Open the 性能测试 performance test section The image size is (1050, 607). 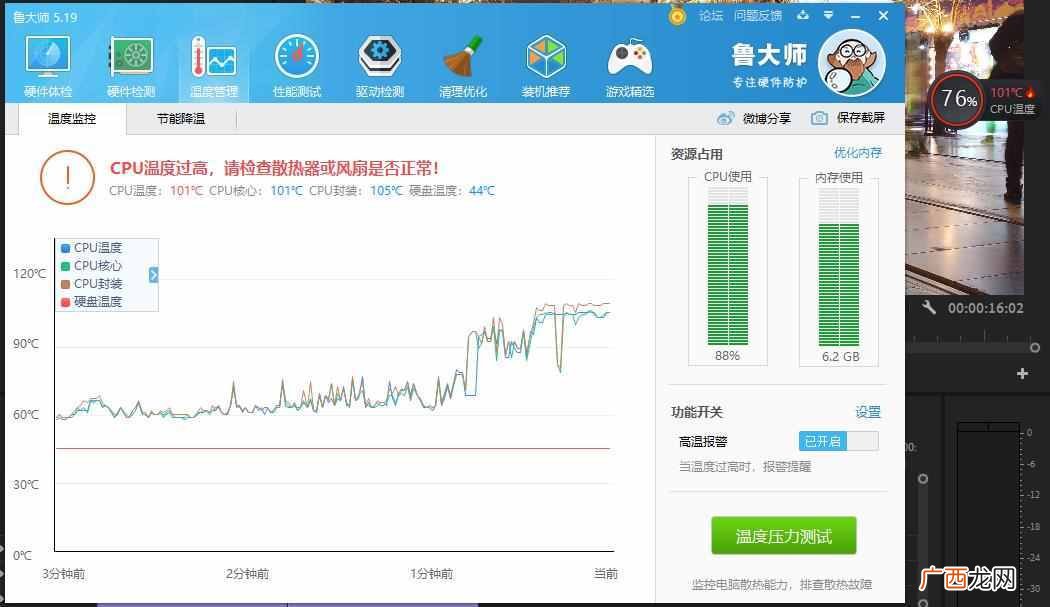coord(297,67)
